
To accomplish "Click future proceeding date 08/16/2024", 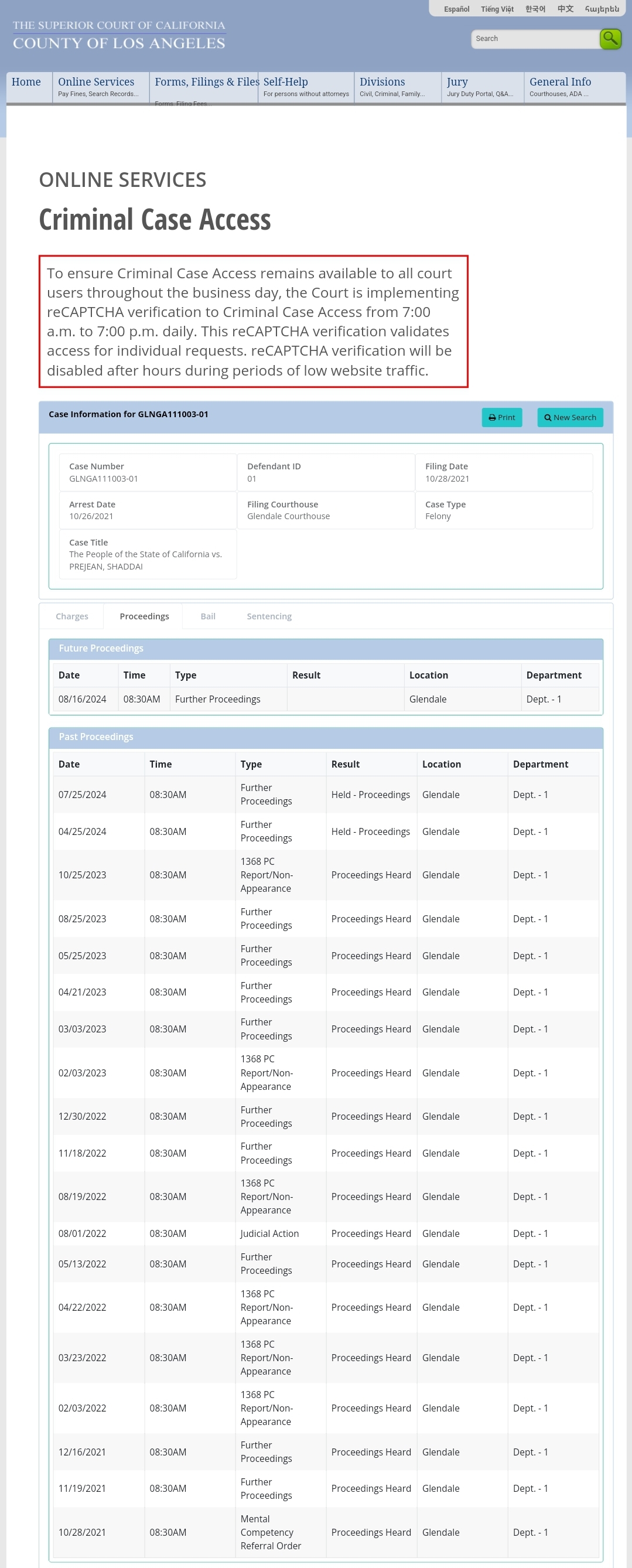I will pos(82,699).
